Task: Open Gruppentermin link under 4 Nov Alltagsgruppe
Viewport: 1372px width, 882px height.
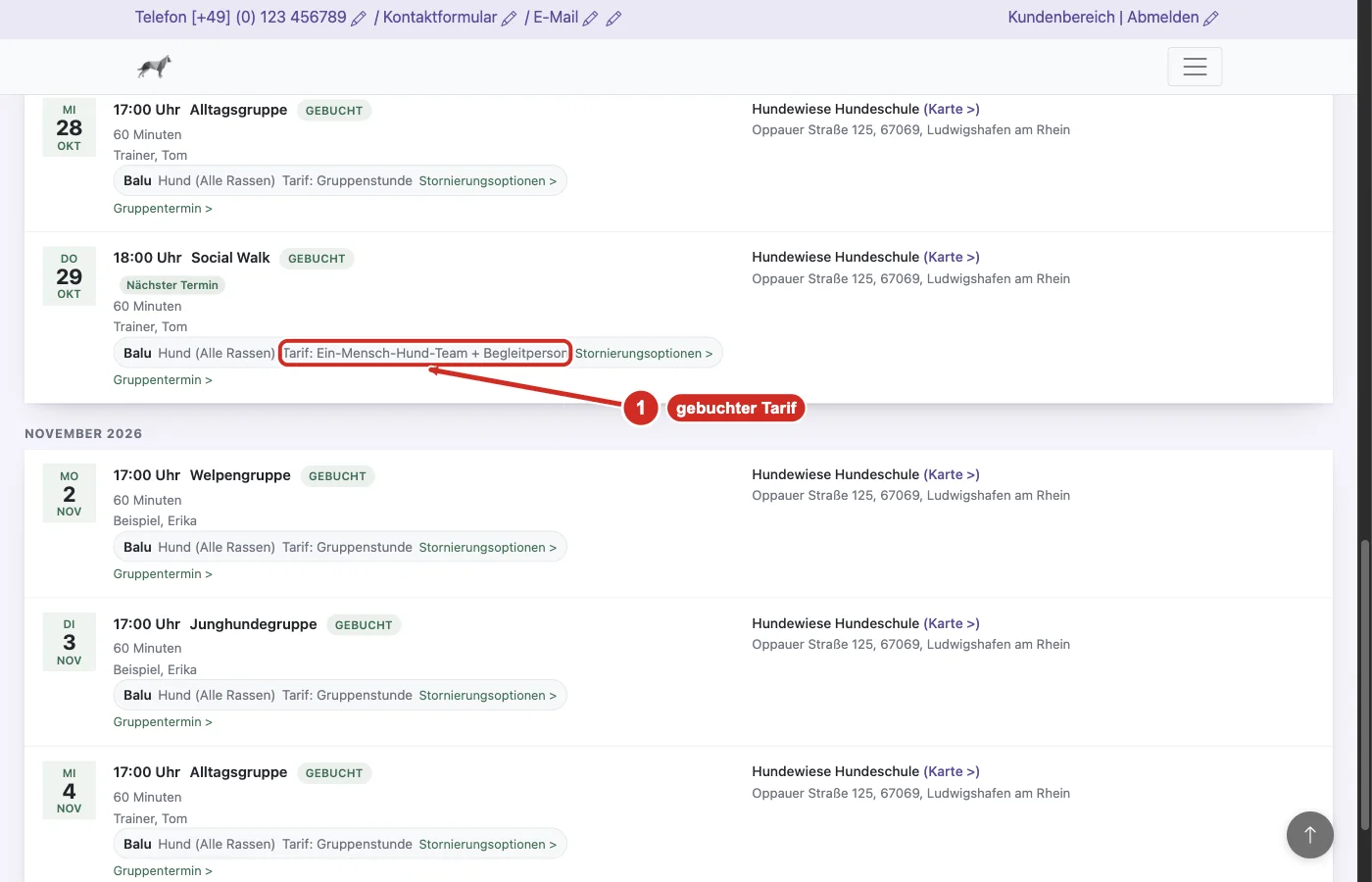Action: click(163, 870)
